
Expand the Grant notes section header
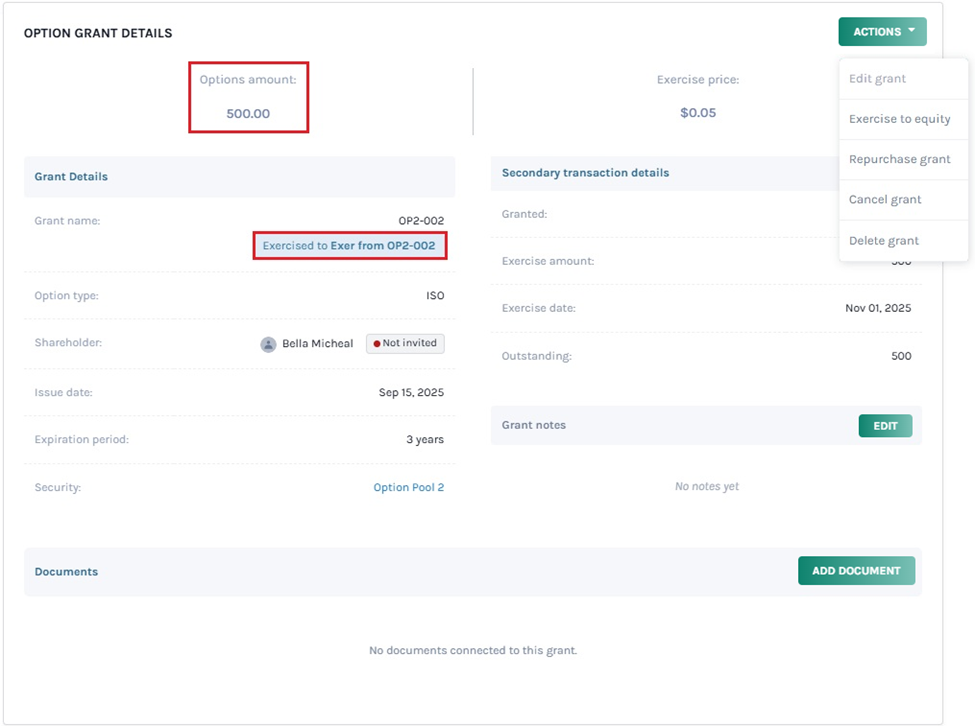point(533,425)
